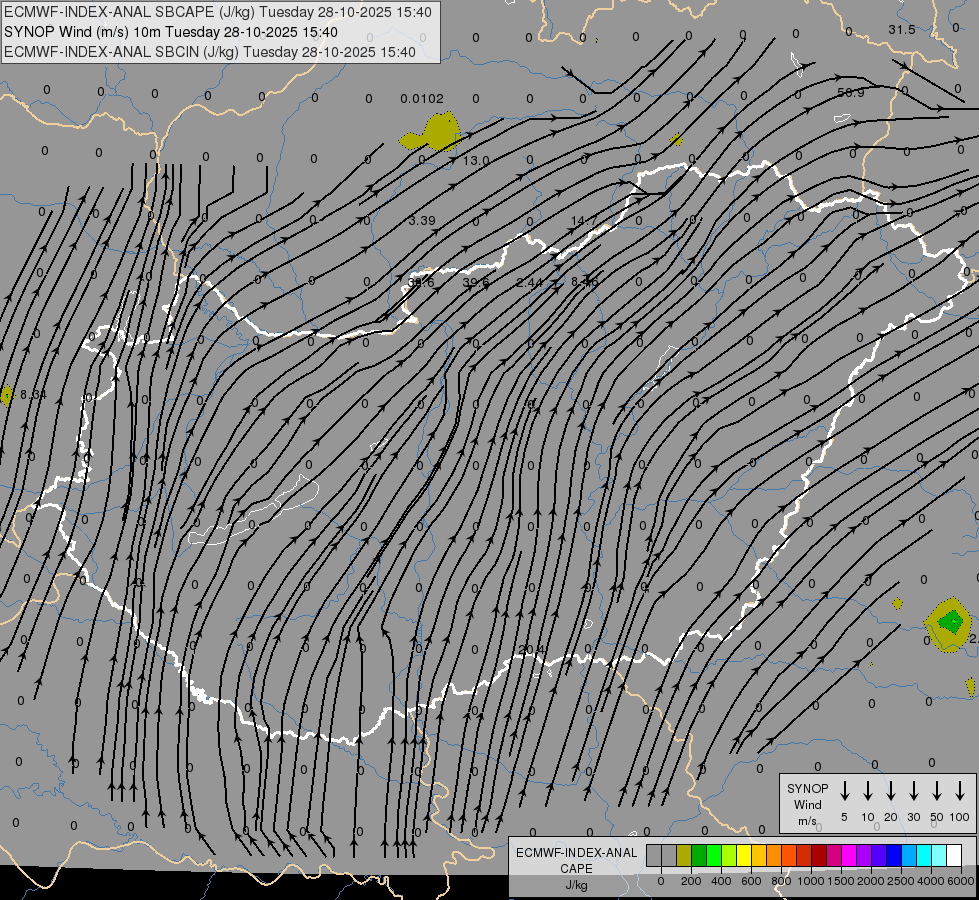
Task: Pick the bright green swatch in the CAPE legend
Action: pyautogui.click(x=714, y=855)
